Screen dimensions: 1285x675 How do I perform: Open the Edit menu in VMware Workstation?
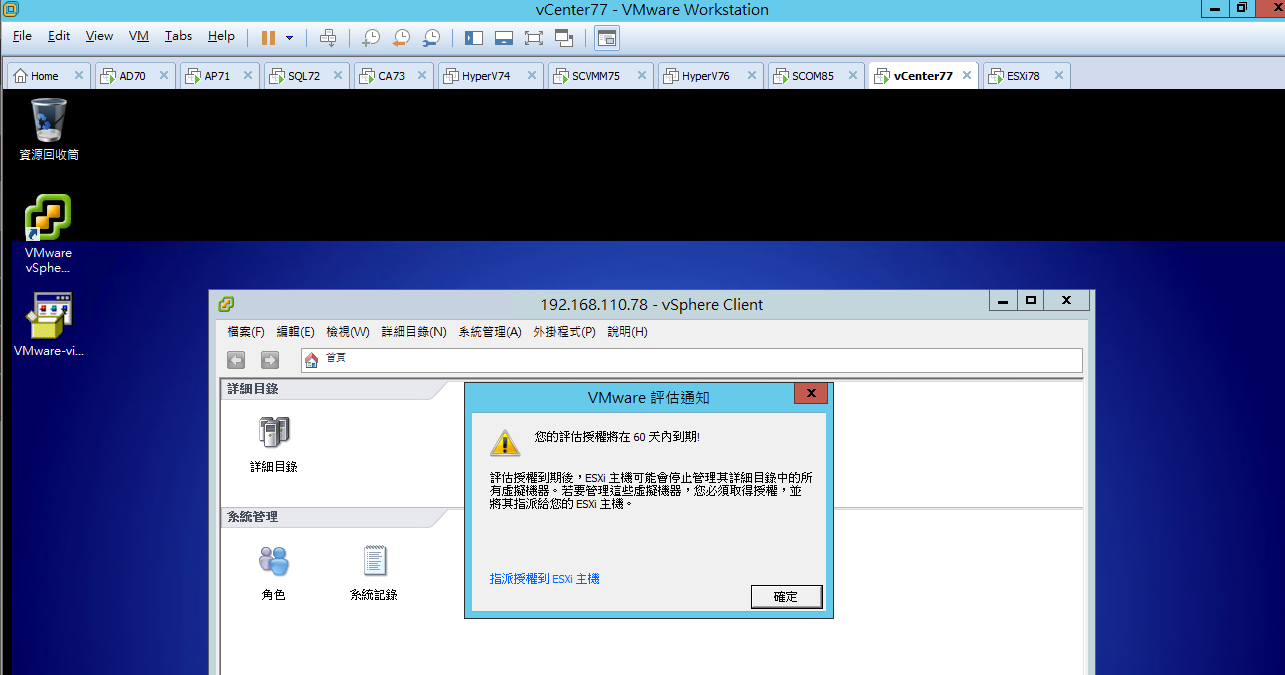tap(59, 36)
